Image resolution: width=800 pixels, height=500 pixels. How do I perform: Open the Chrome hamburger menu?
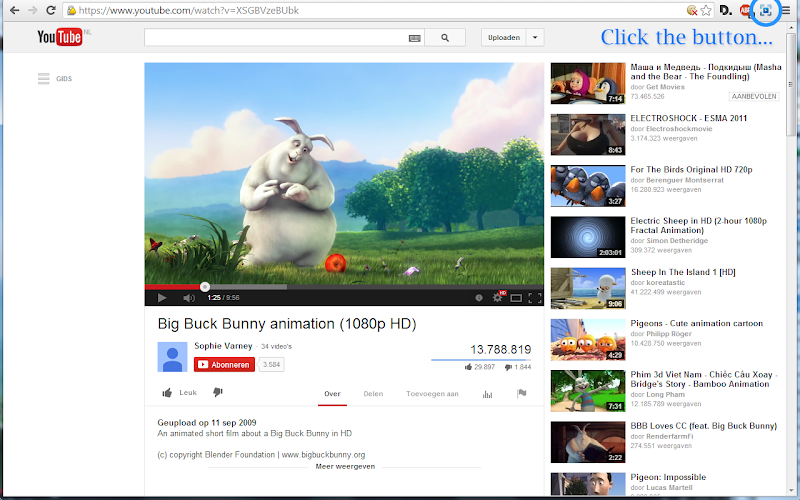(786, 10)
